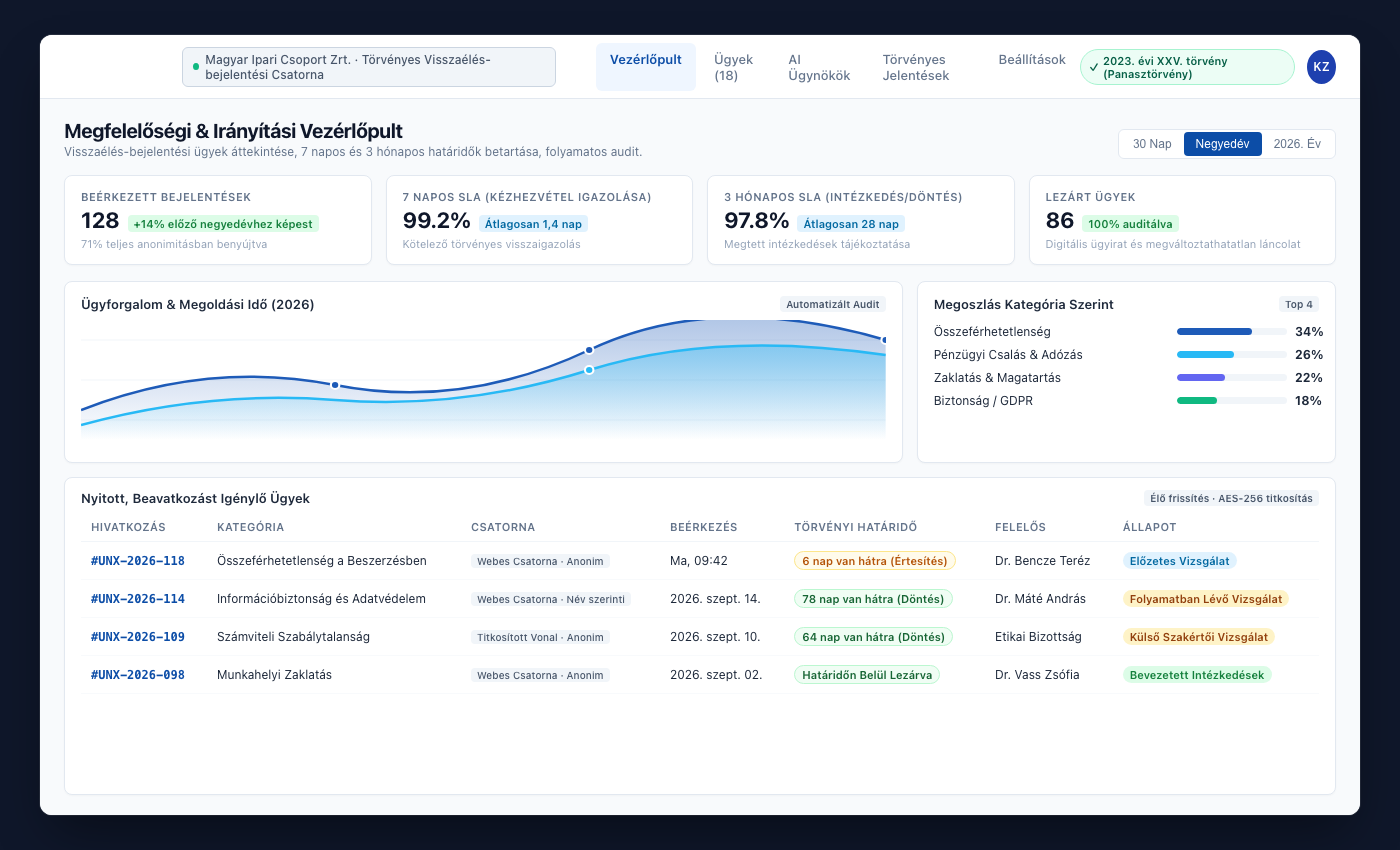Click the "Élő frissítés · AES-256 titkosítás" badge
The image size is (1400, 850).
1231,498
